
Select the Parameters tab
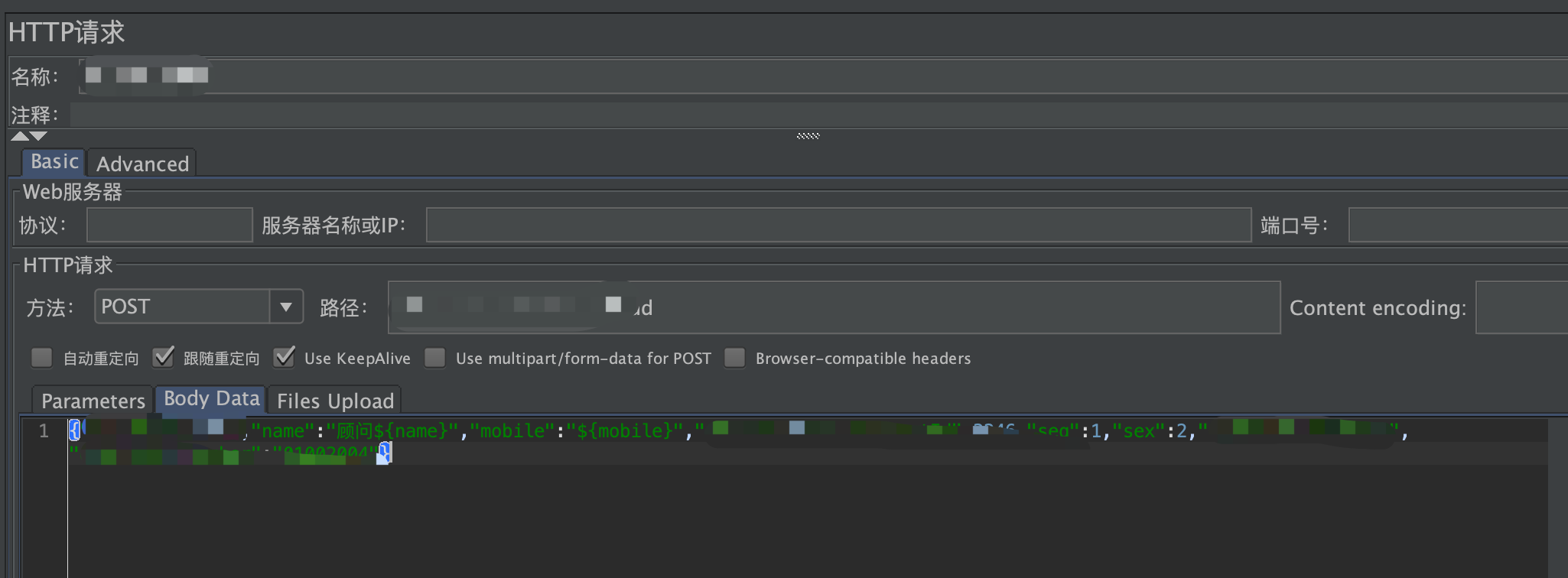[93, 401]
